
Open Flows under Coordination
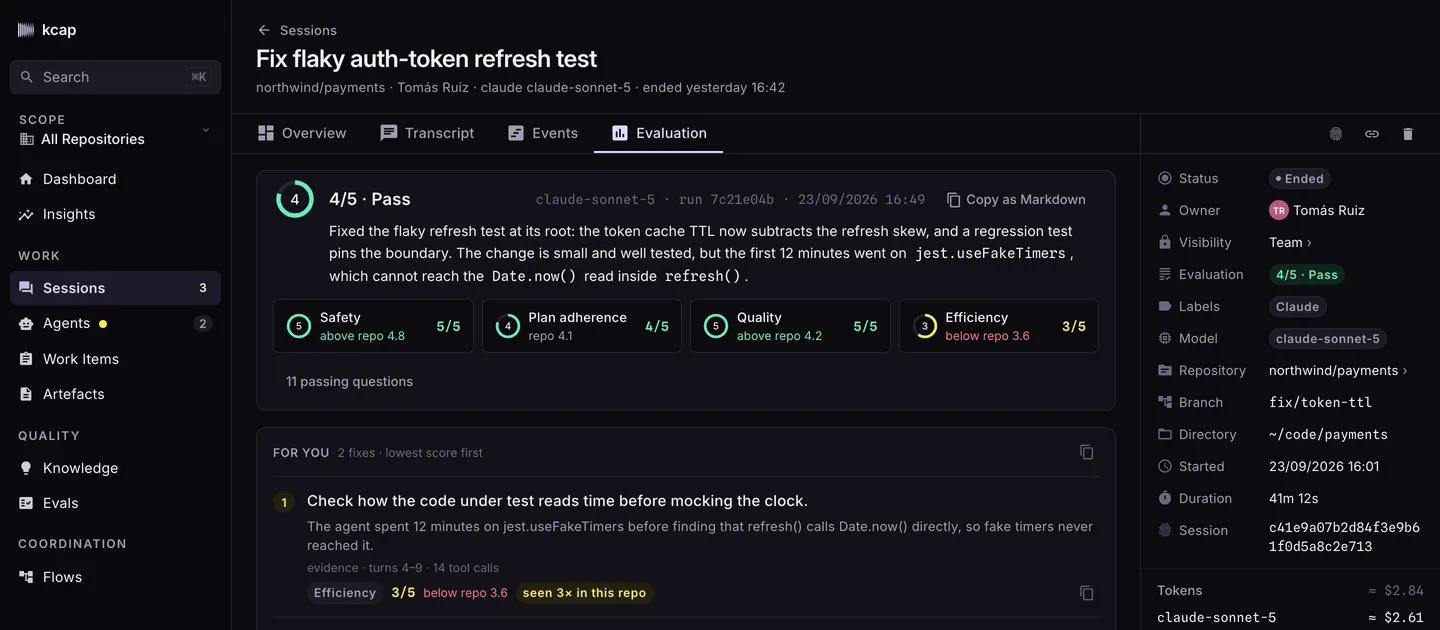pyautogui.click(x=115, y=577)
